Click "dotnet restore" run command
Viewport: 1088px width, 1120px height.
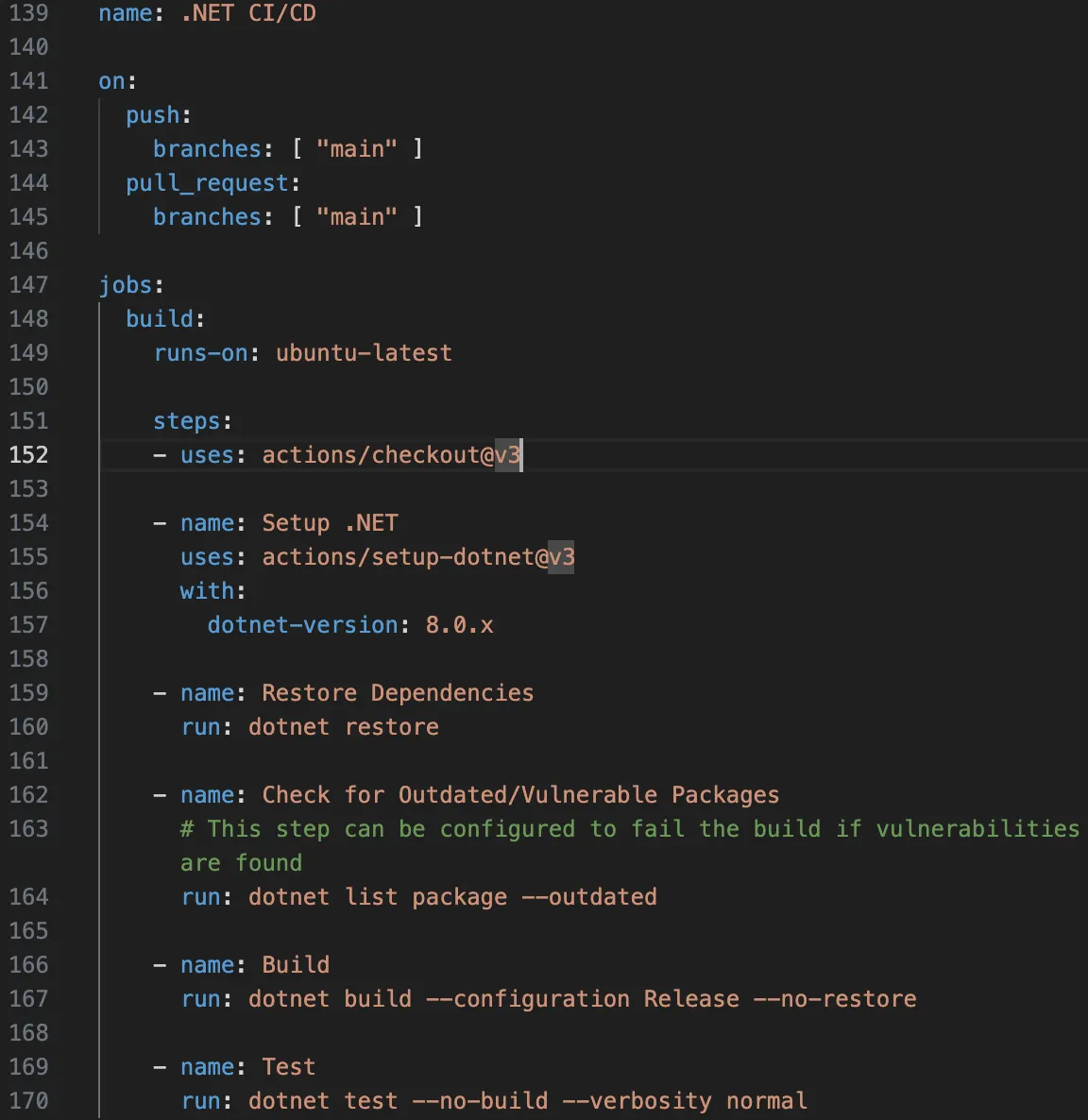tap(343, 726)
